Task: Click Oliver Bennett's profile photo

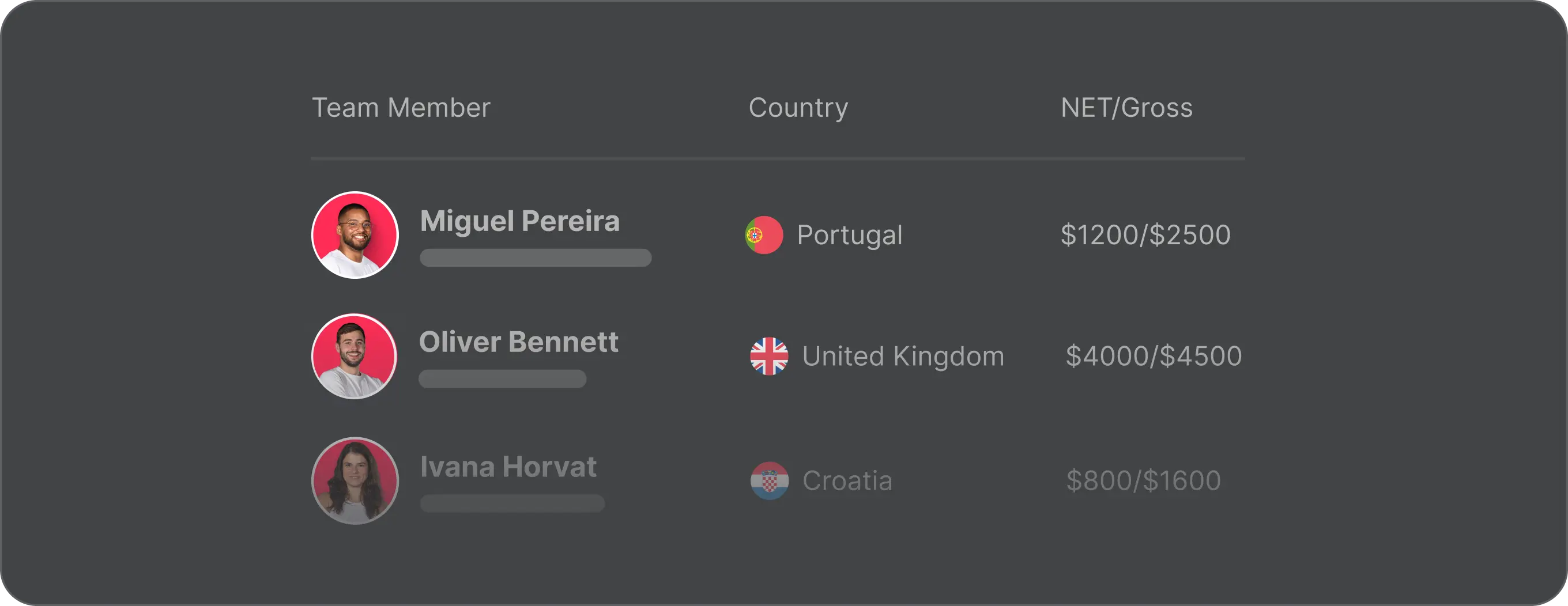Action: 355,357
